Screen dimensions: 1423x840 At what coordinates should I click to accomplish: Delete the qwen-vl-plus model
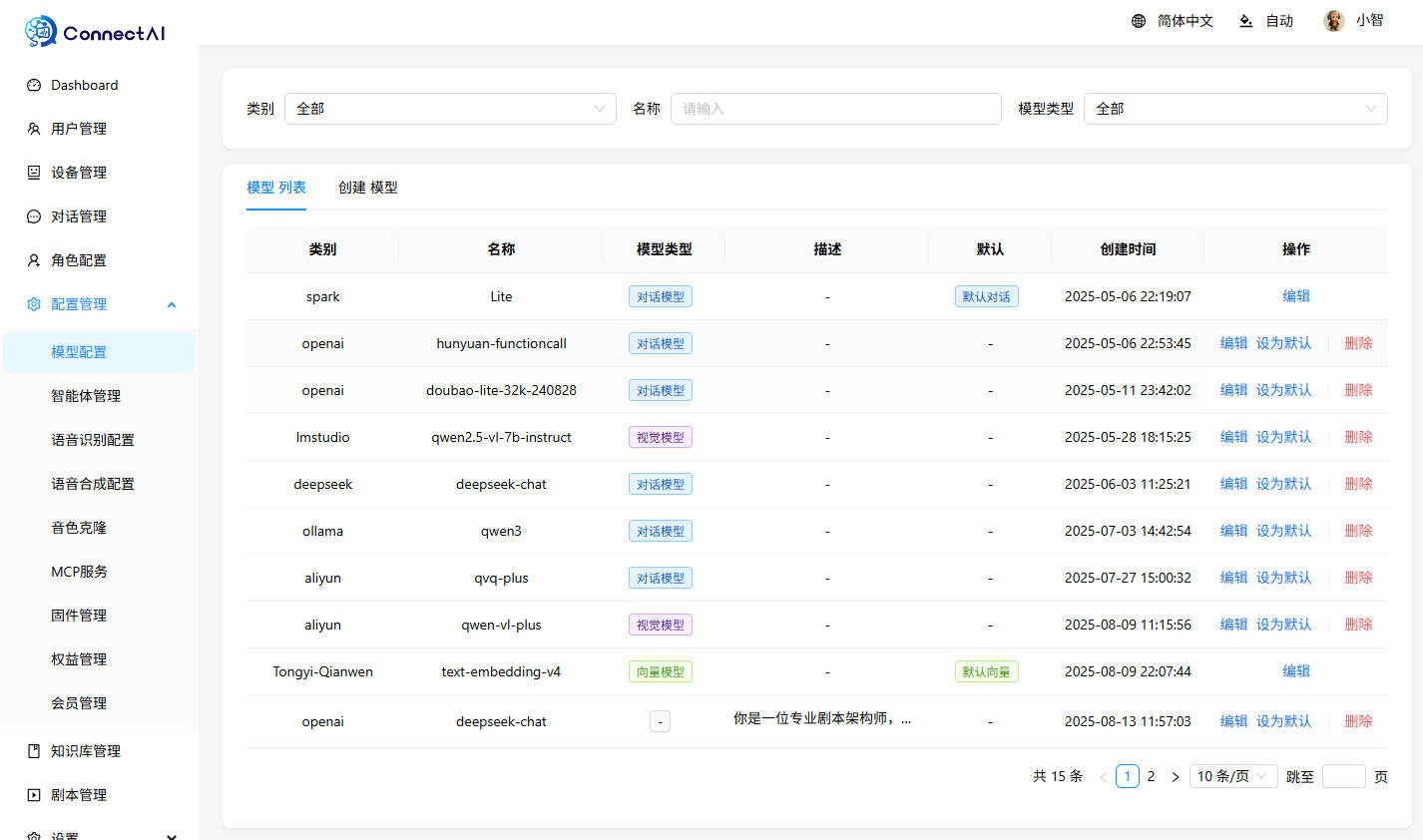click(x=1358, y=625)
